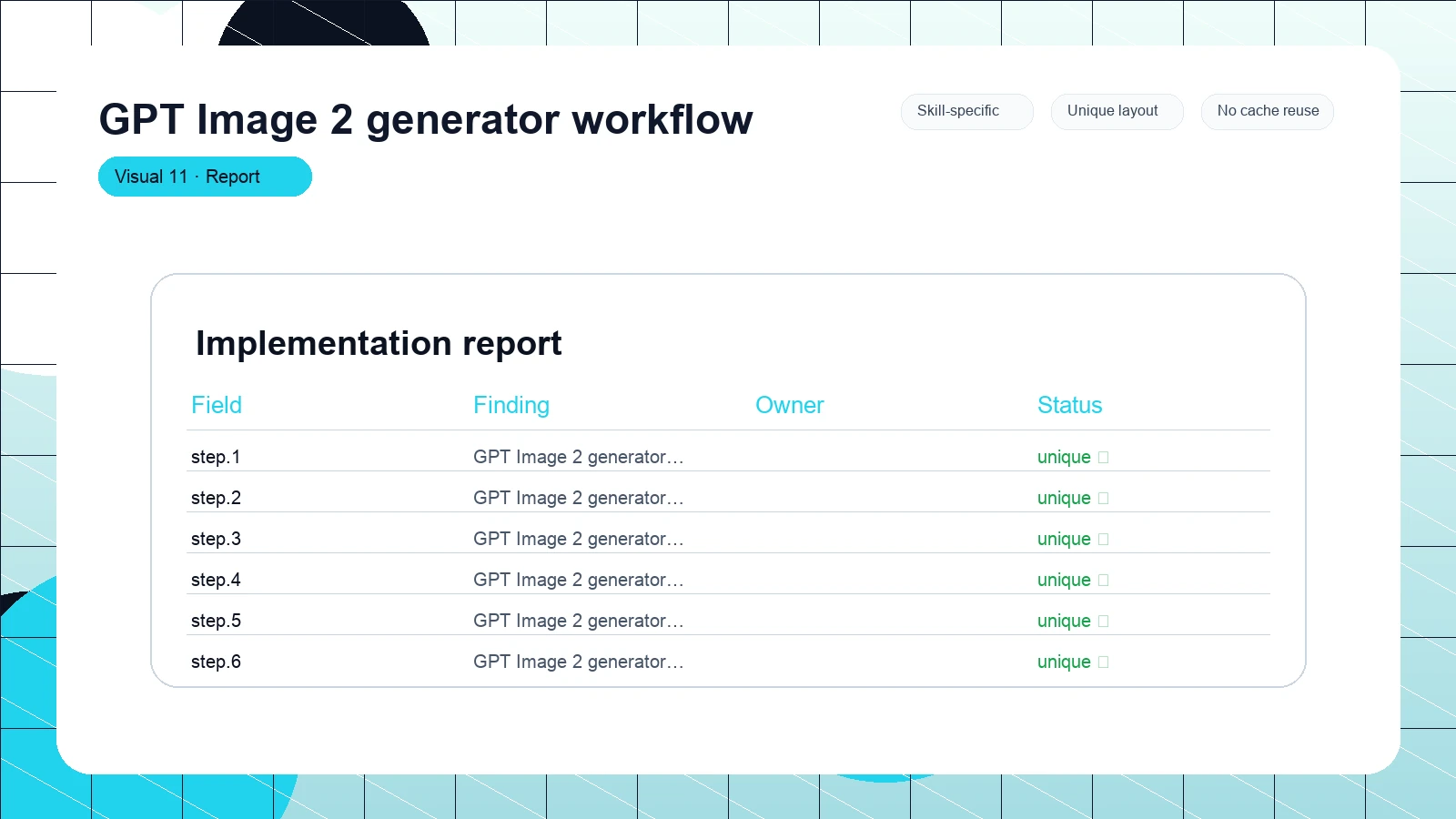
Task: Click the Status column header
Action: click(x=1070, y=405)
